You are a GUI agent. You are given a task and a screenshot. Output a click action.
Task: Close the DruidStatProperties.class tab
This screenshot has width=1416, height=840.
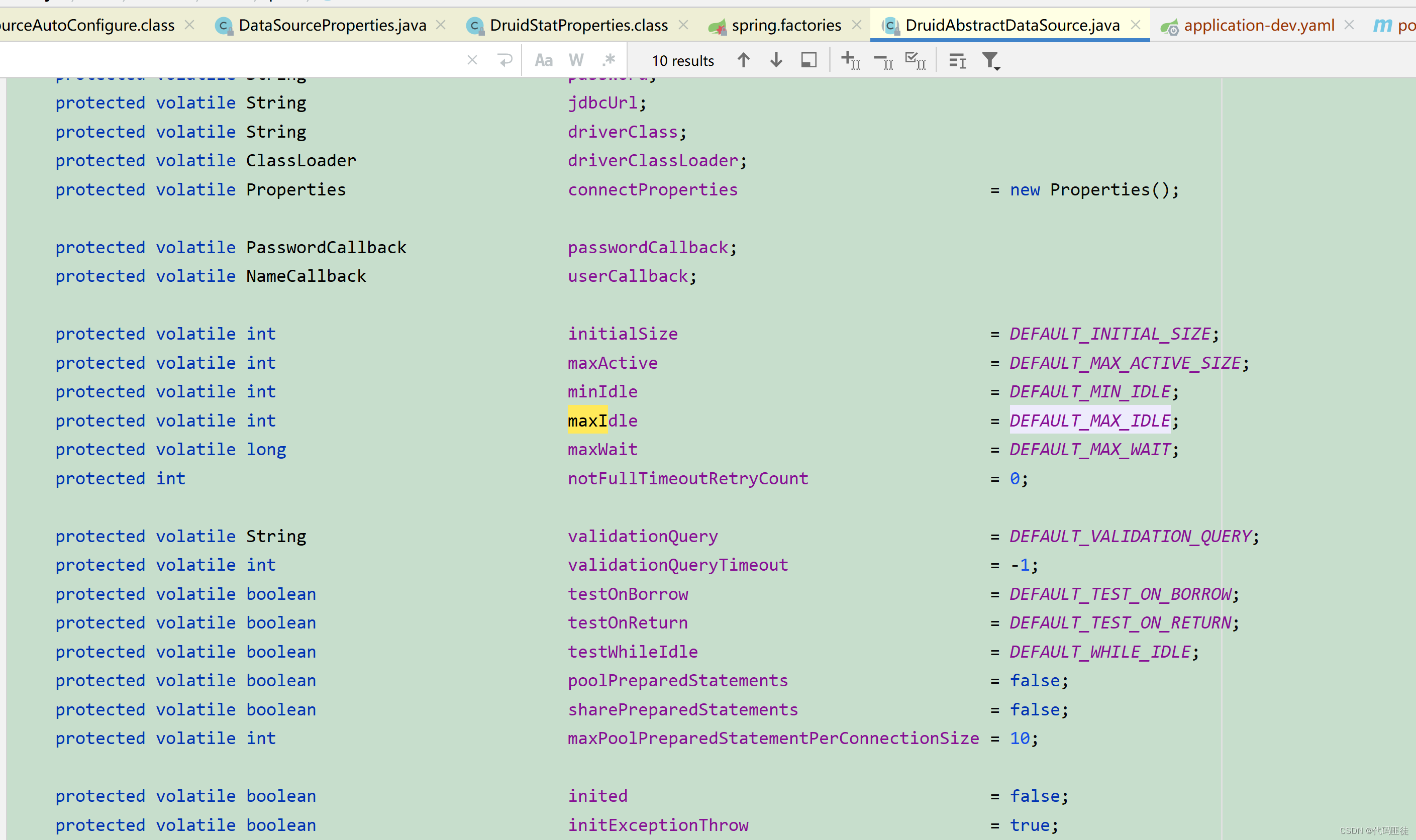coord(684,25)
